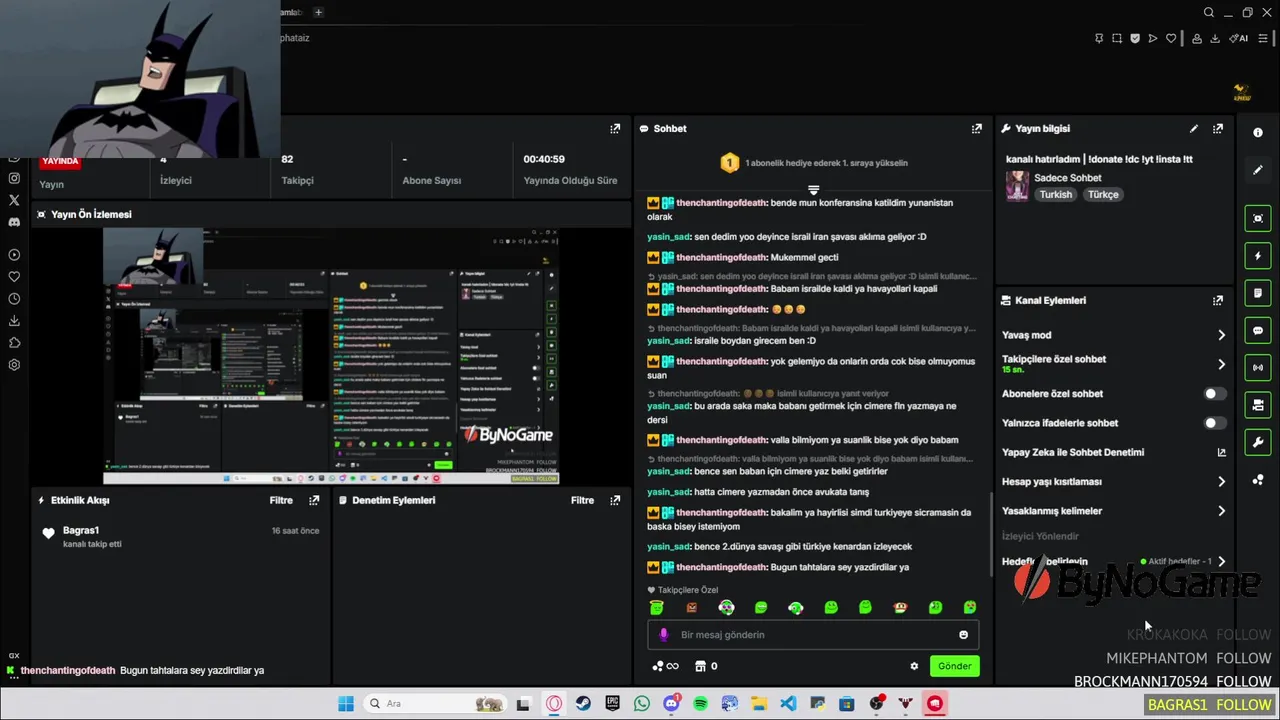1280x720 pixels.
Task: Open Yapay Zeka ile Sohbet Denetimi link
Action: (x=1114, y=452)
